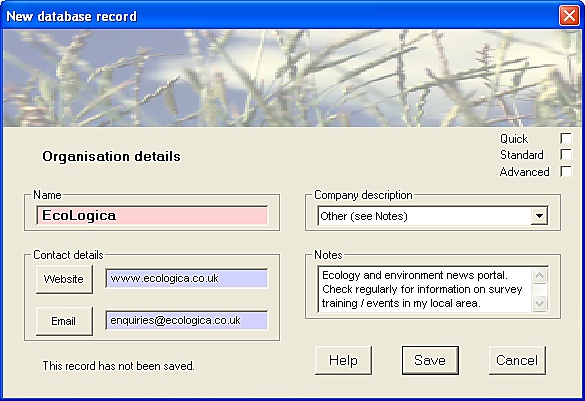585x401 pixels.
Task: Check the Advanced option box
Action: pyautogui.click(x=566, y=171)
